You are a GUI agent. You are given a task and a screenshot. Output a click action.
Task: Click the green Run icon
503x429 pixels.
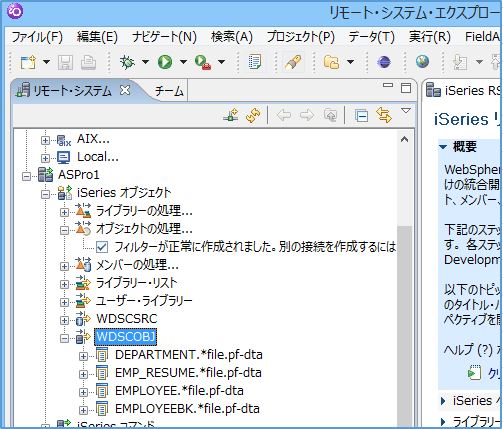(x=165, y=62)
